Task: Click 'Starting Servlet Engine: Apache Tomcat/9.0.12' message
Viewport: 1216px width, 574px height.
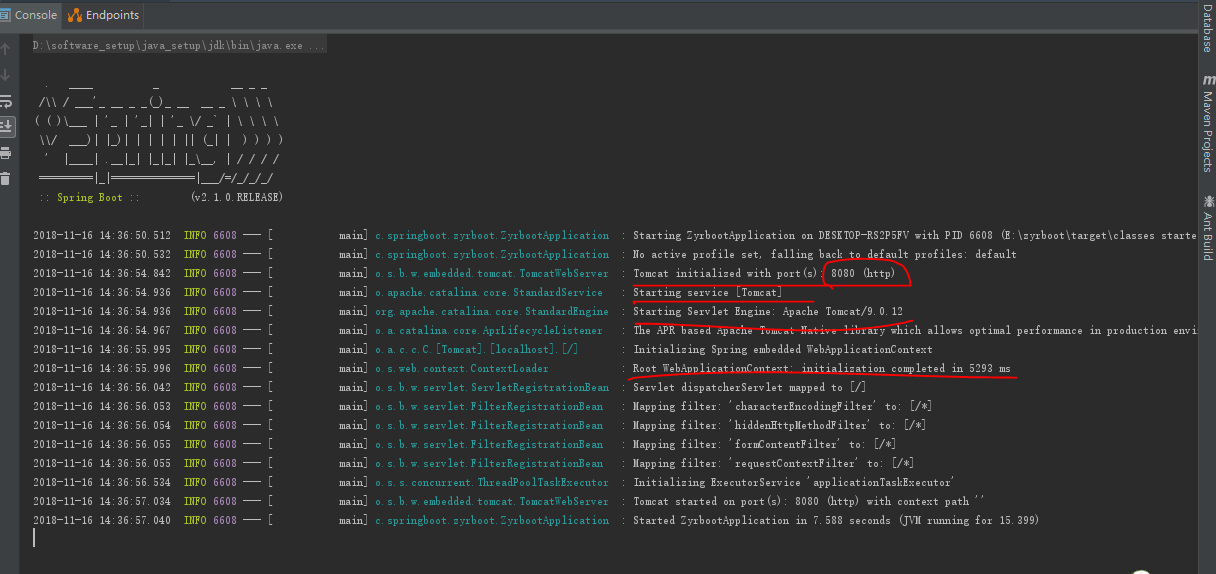Action: [768, 312]
